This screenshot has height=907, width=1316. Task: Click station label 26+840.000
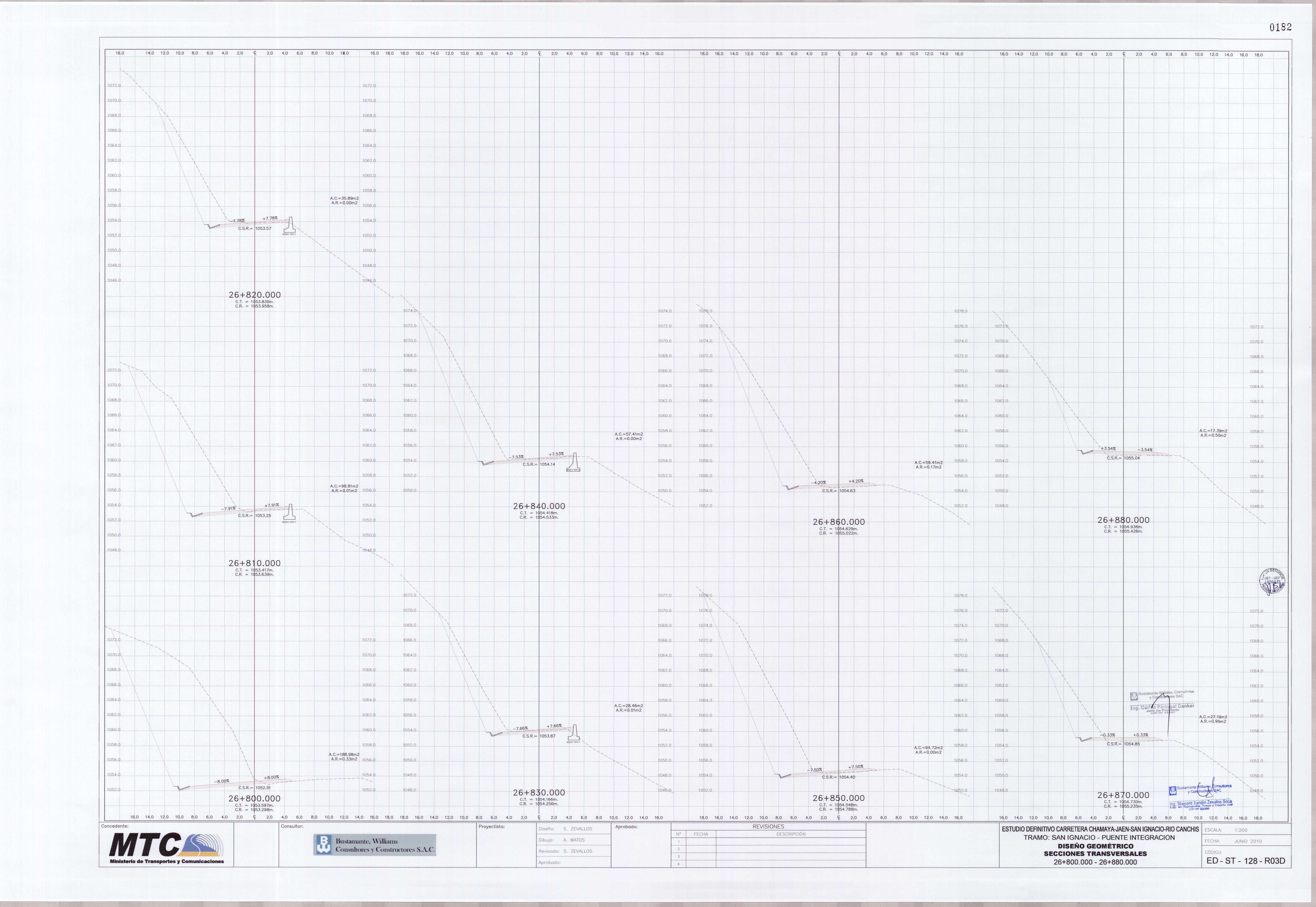pos(539,506)
